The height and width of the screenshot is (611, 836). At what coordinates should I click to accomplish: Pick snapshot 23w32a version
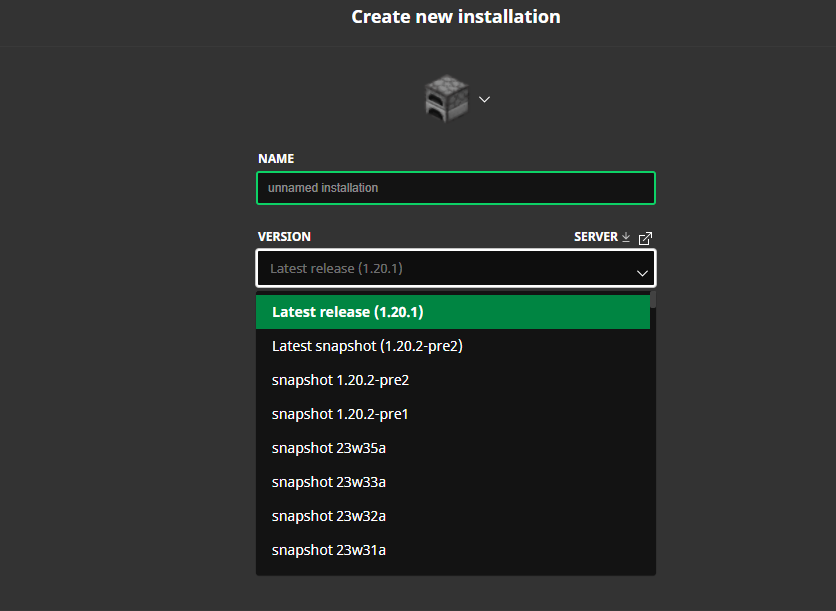tap(453, 516)
